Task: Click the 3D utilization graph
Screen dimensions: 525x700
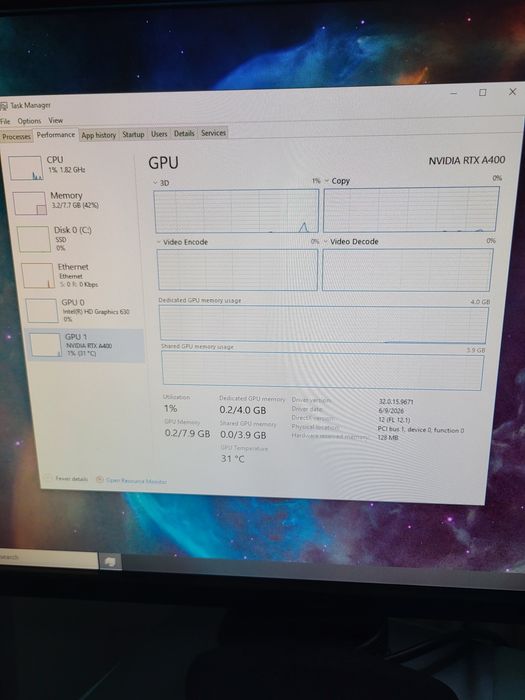Action: click(237, 211)
